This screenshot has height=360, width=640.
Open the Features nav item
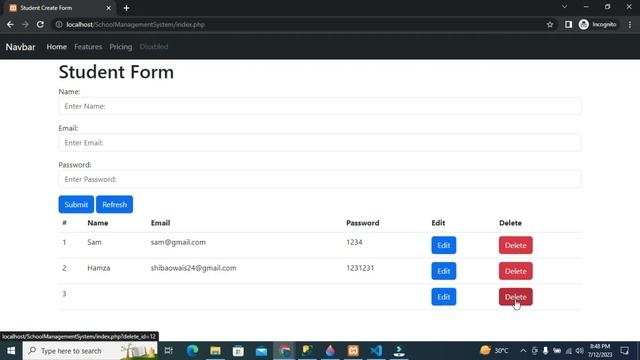[88, 47]
